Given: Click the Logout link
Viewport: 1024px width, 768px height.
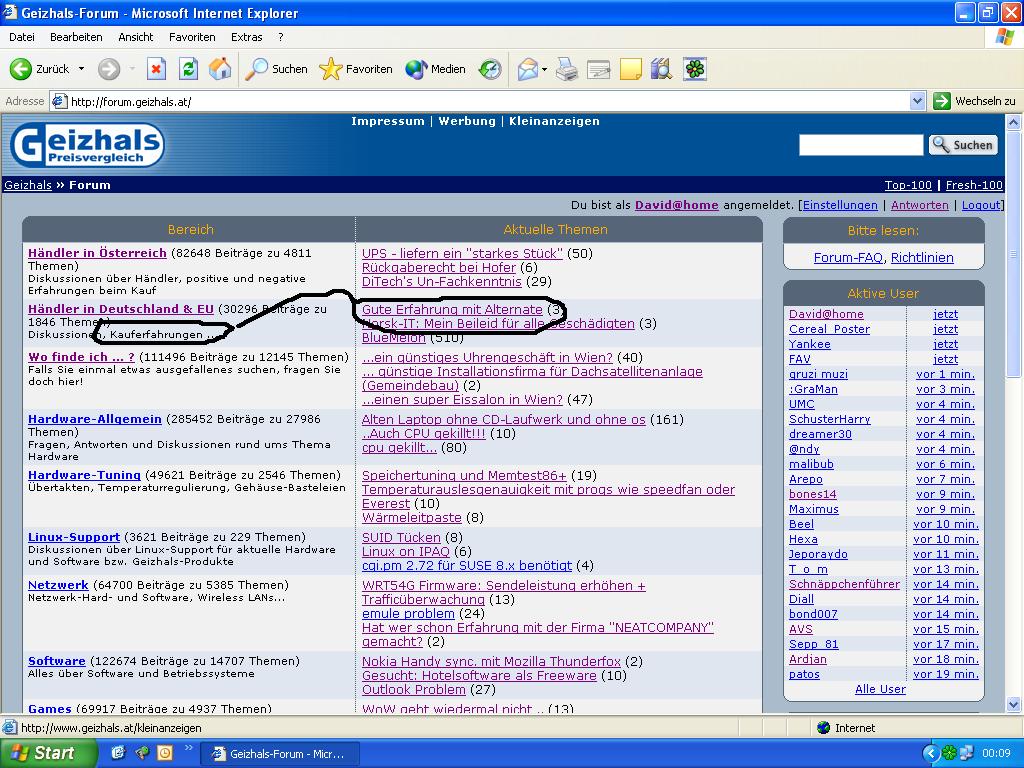Looking at the screenshot, I should [981, 205].
